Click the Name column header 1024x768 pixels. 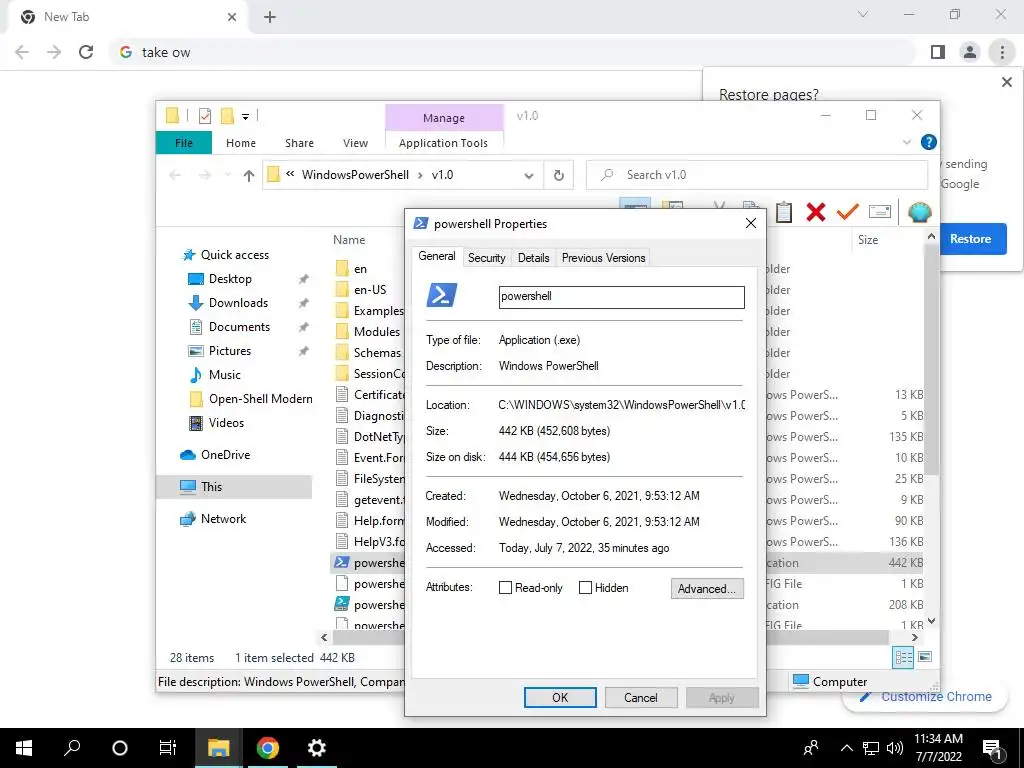[x=349, y=240]
